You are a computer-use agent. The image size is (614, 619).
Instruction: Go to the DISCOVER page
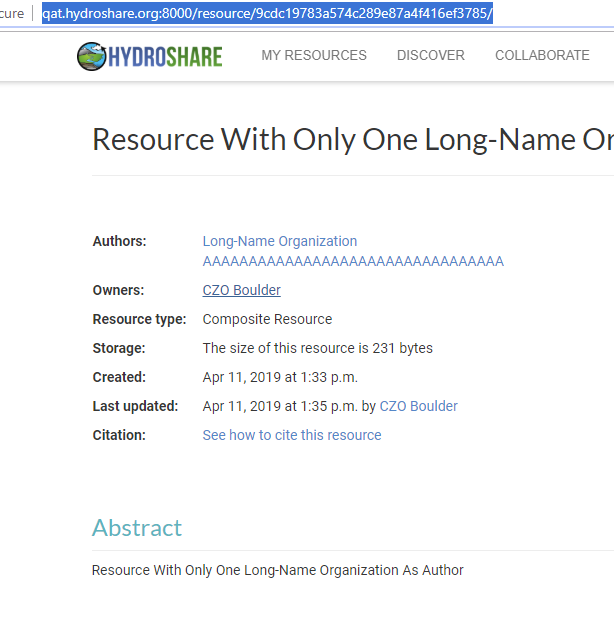(x=431, y=55)
